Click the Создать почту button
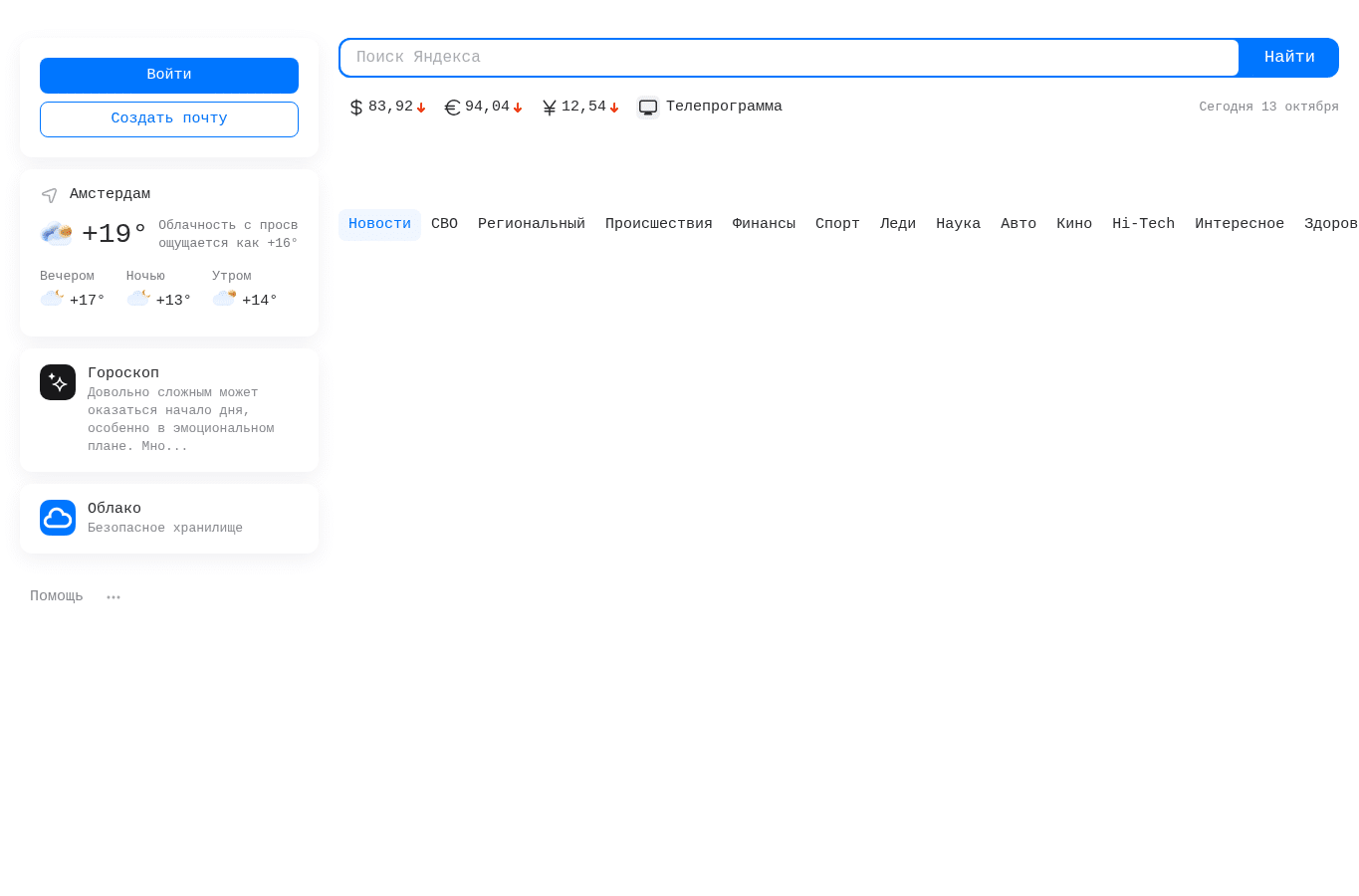Screen dimensions: 1359x896 coord(169,119)
